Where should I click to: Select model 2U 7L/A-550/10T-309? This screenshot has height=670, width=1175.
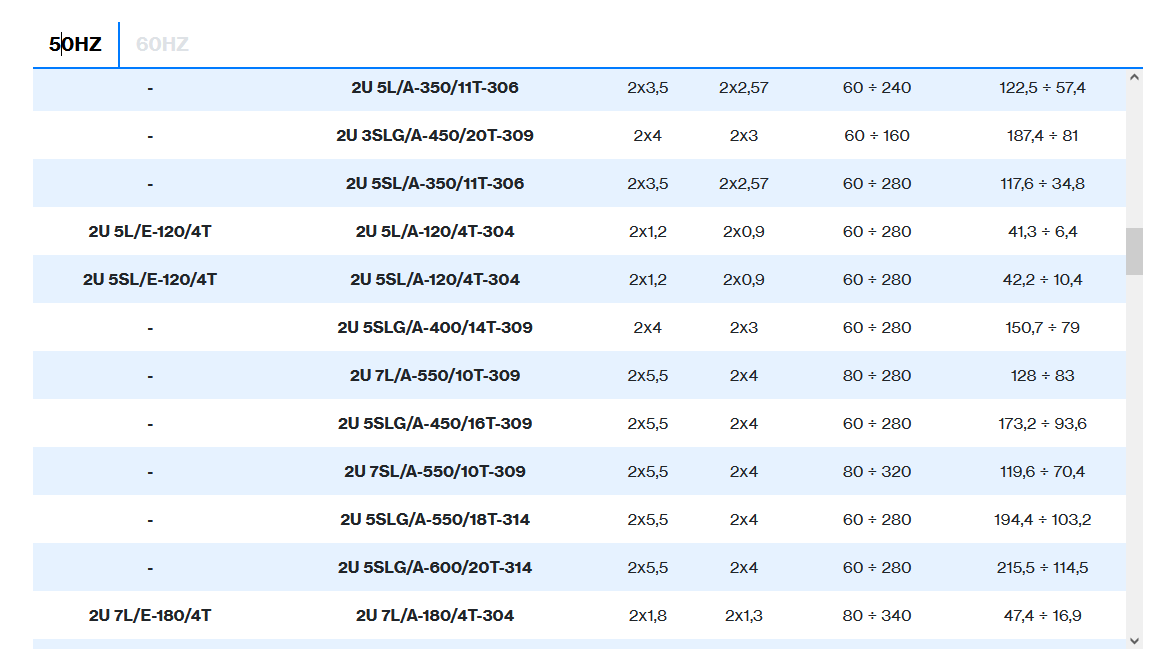tap(434, 375)
